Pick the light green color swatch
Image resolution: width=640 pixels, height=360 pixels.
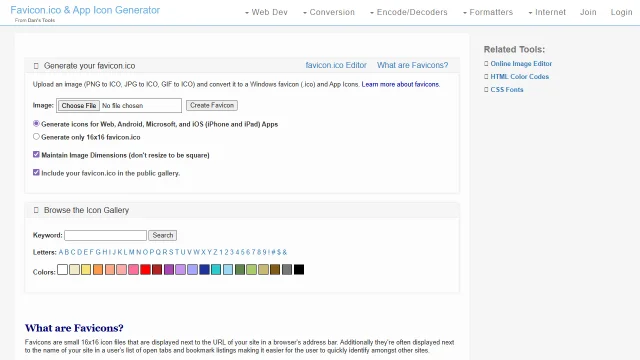click(252, 269)
